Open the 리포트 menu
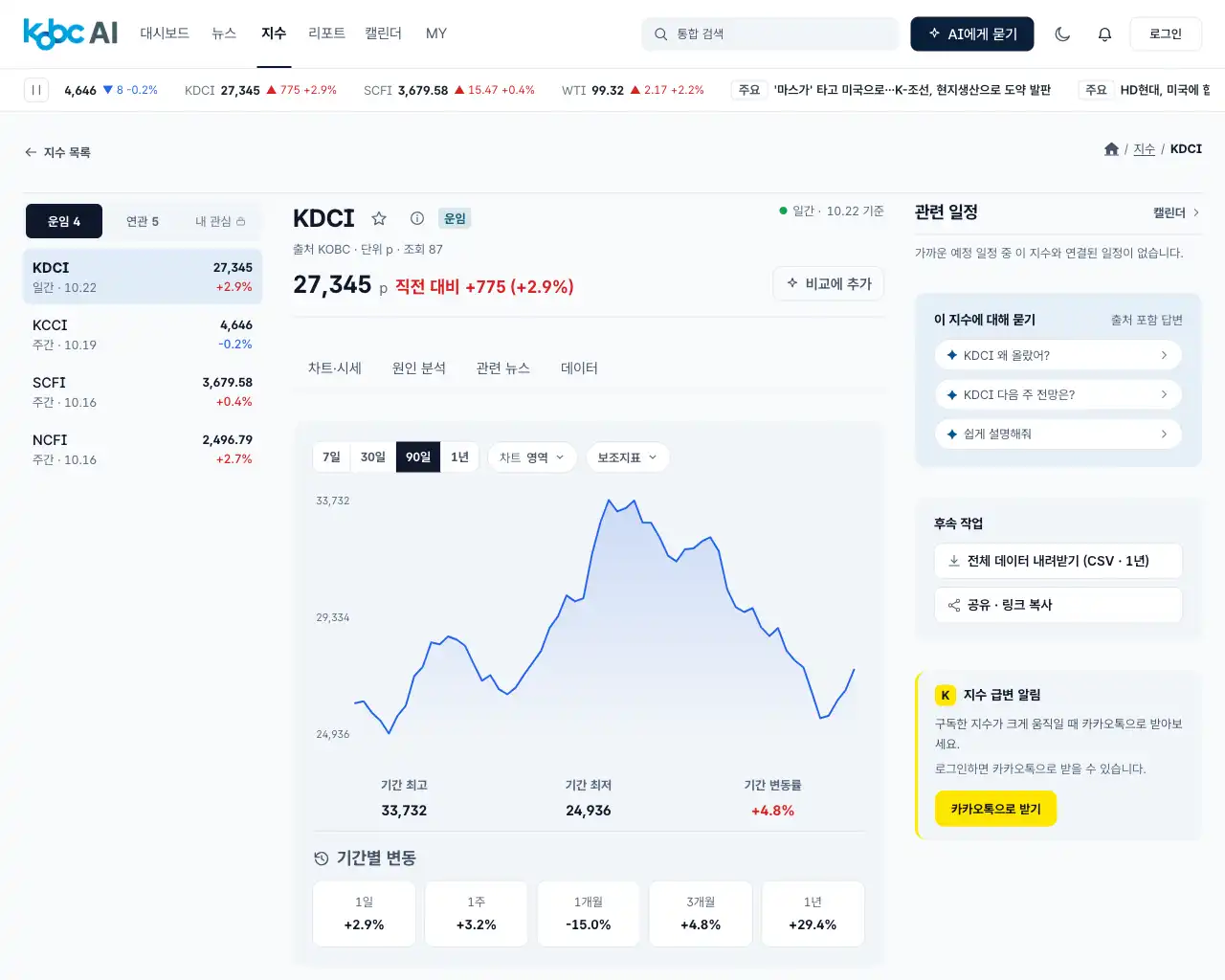 (x=326, y=33)
